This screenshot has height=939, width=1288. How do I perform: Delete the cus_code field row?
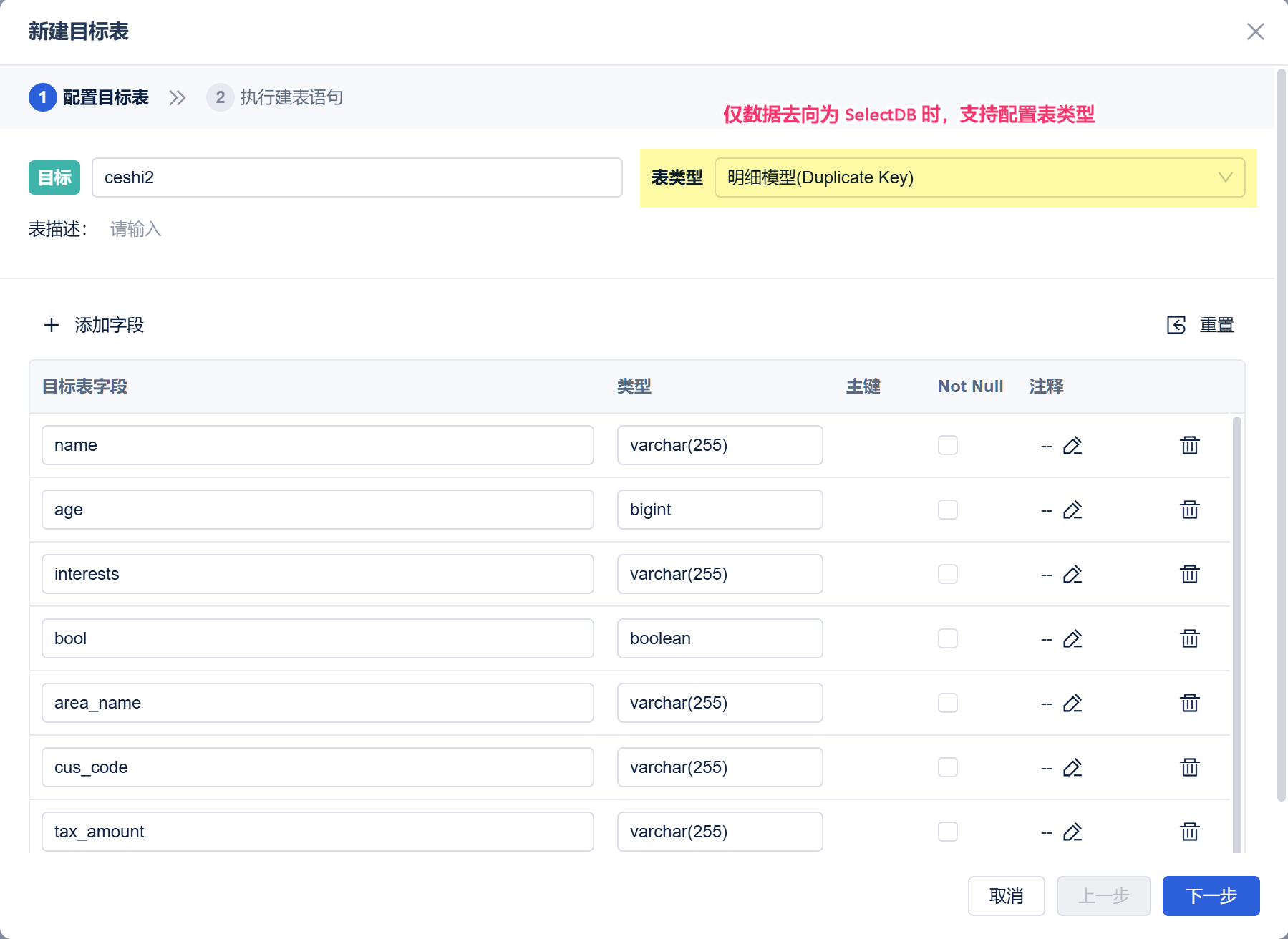point(1190,767)
